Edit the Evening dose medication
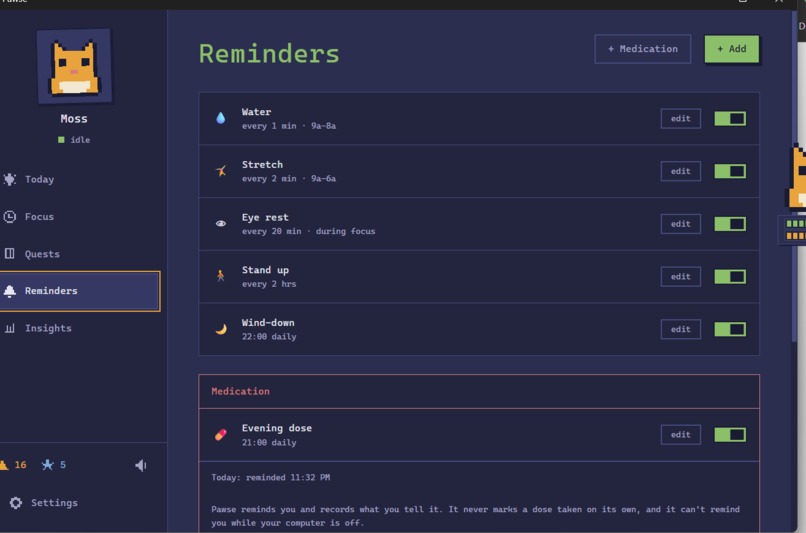This screenshot has width=806, height=533. pyautogui.click(x=681, y=435)
